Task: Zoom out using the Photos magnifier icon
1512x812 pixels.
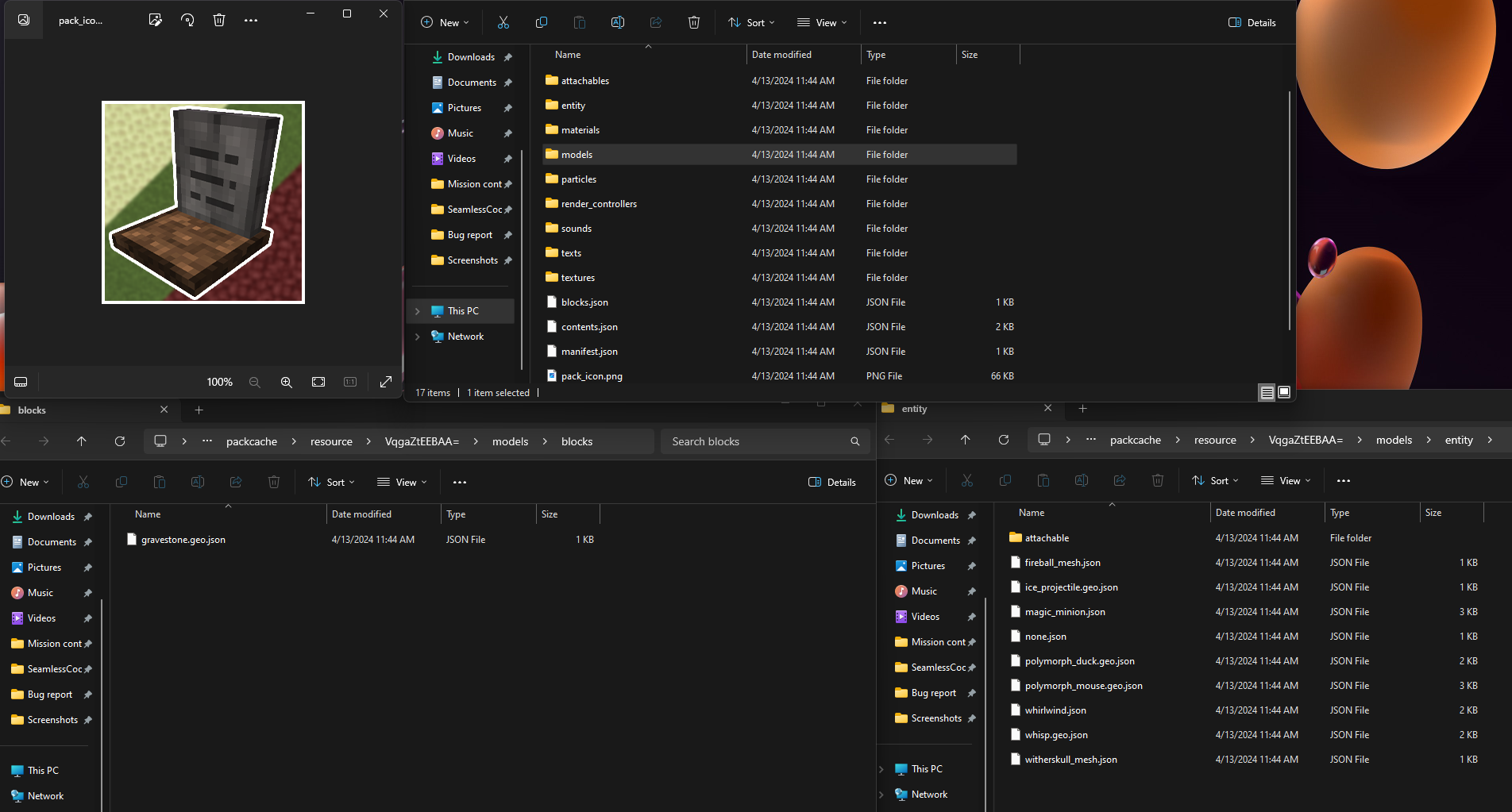Action: tap(255, 382)
